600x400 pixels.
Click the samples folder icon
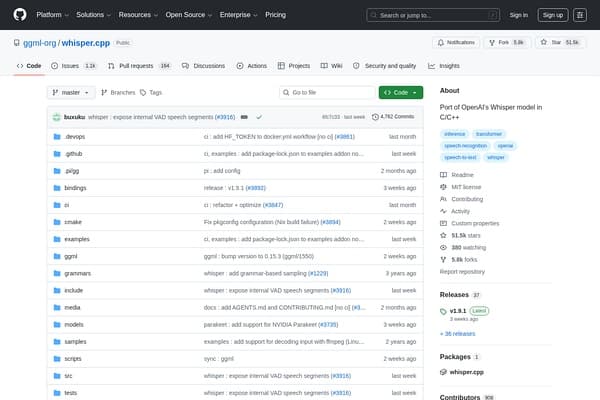57,341
